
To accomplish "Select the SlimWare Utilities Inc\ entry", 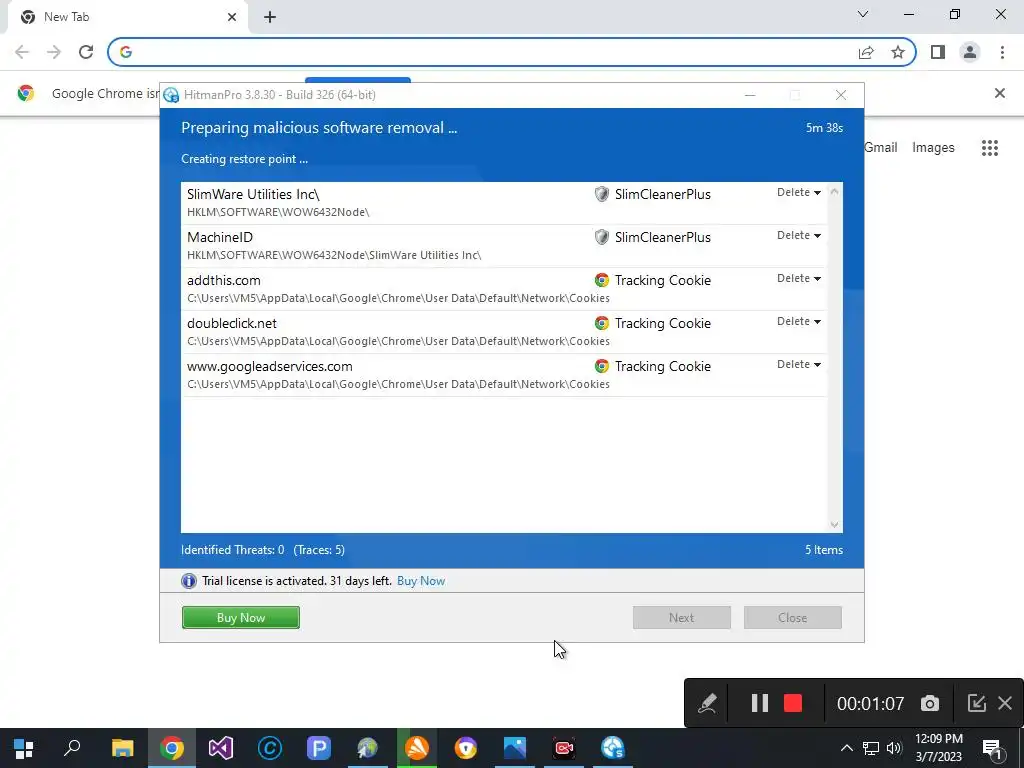I will (x=504, y=203).
